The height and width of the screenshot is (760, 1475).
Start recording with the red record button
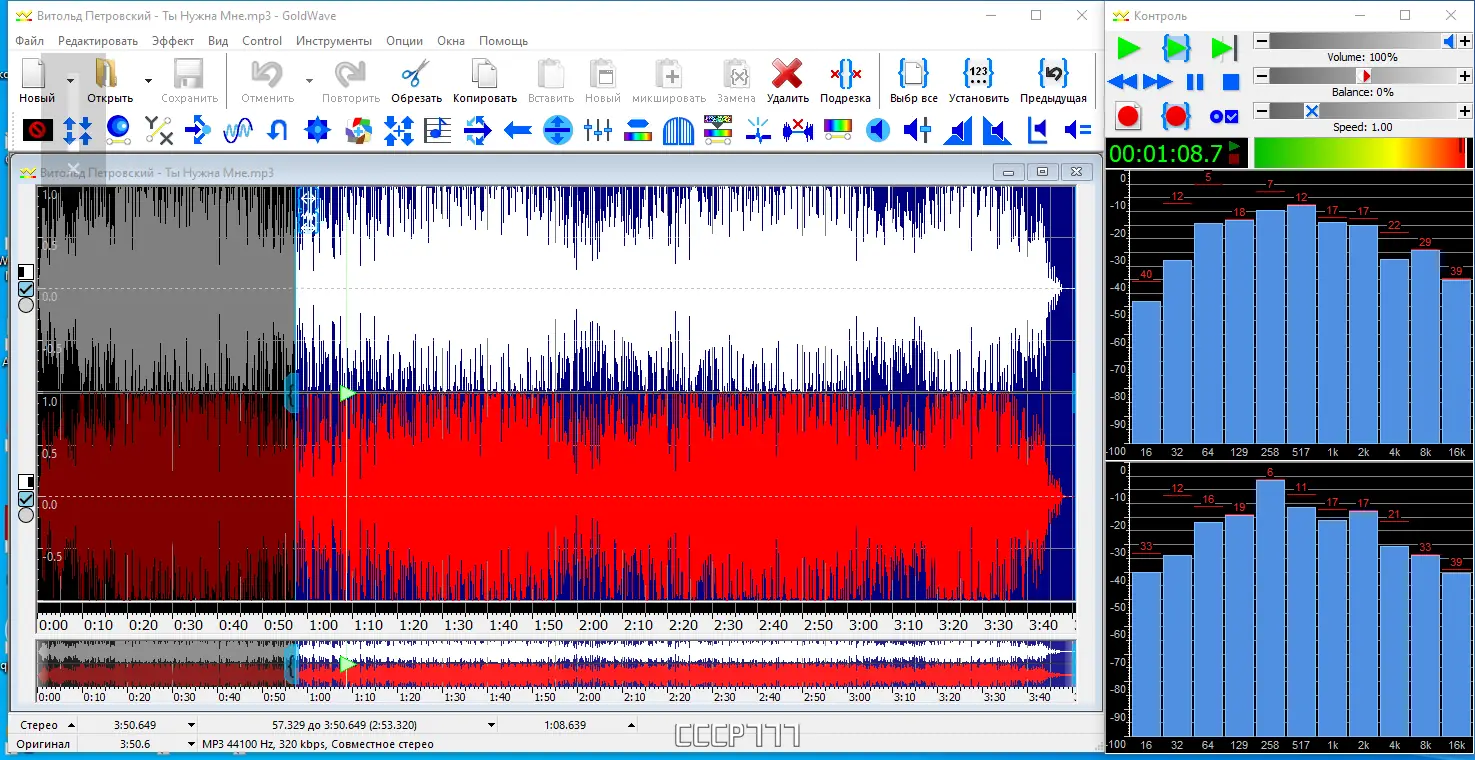(1128, 116)
